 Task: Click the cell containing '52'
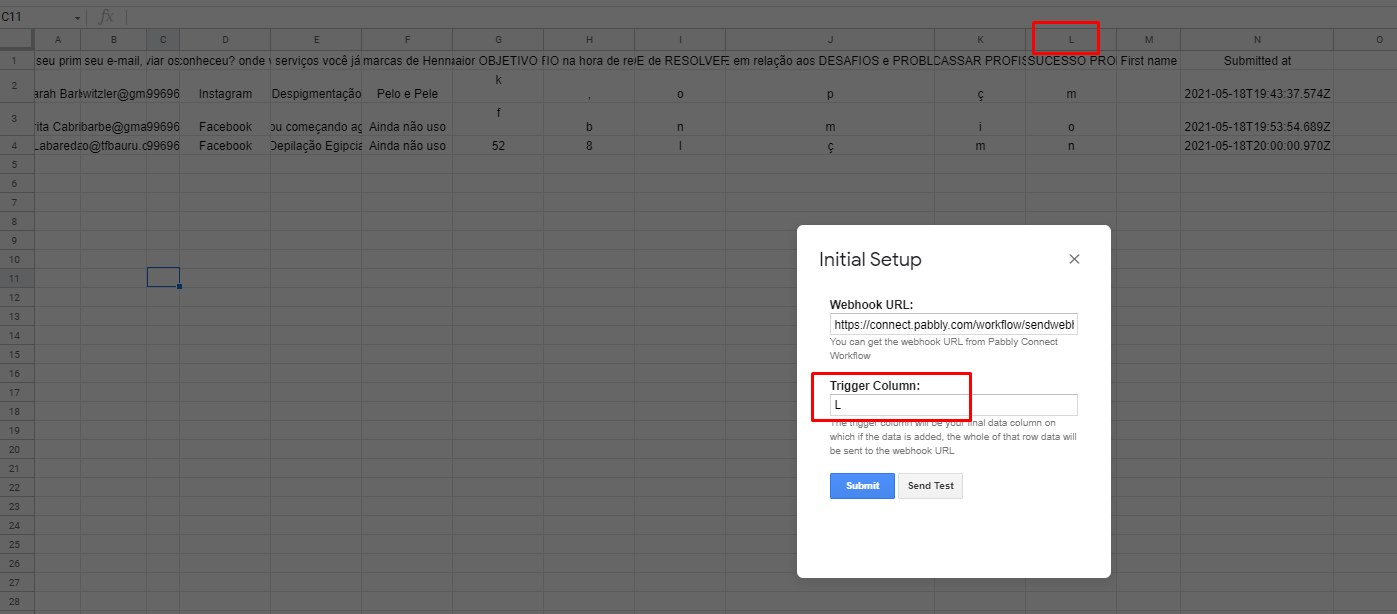pyautogui.click(x=498, y=146)
